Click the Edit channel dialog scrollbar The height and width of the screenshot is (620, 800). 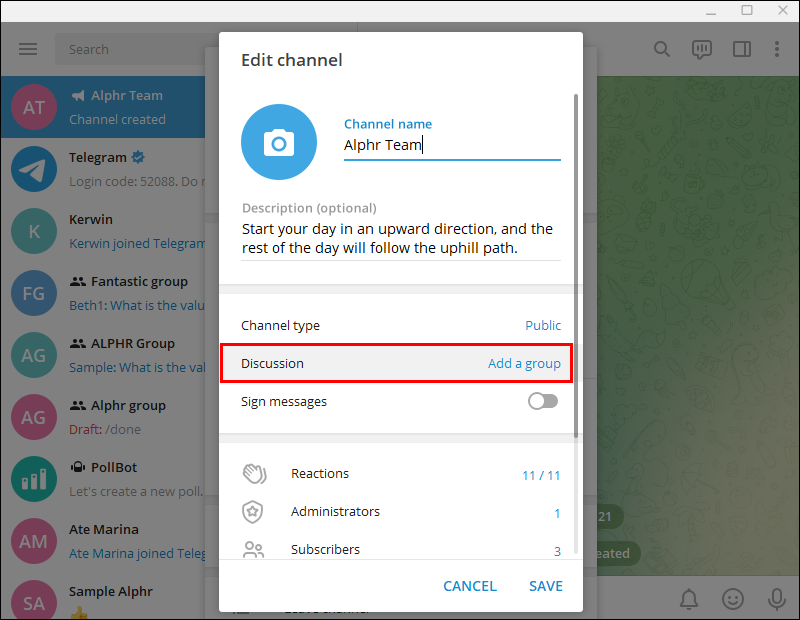pos(576,265)
